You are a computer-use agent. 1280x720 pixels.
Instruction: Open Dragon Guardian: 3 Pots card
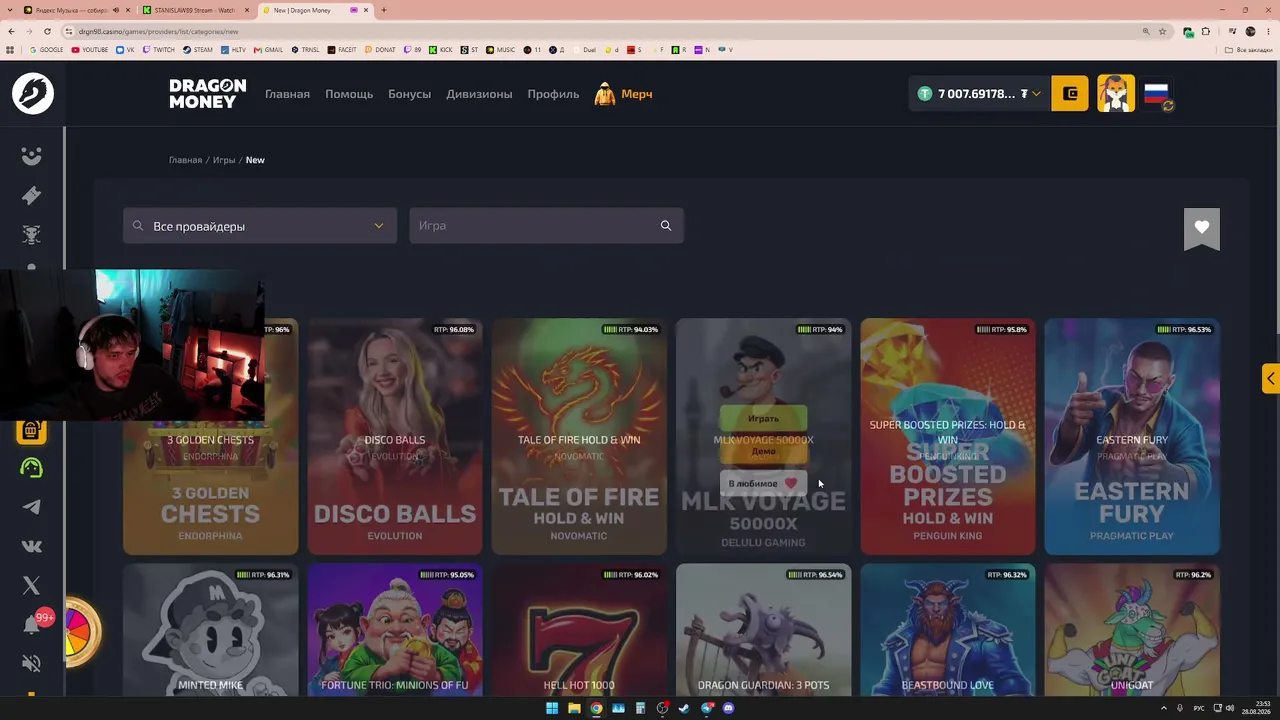[763, 630]
